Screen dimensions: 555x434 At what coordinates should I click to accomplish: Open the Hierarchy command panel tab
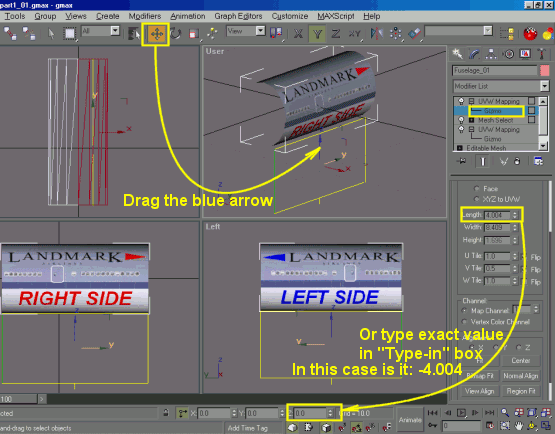[491, 54]
